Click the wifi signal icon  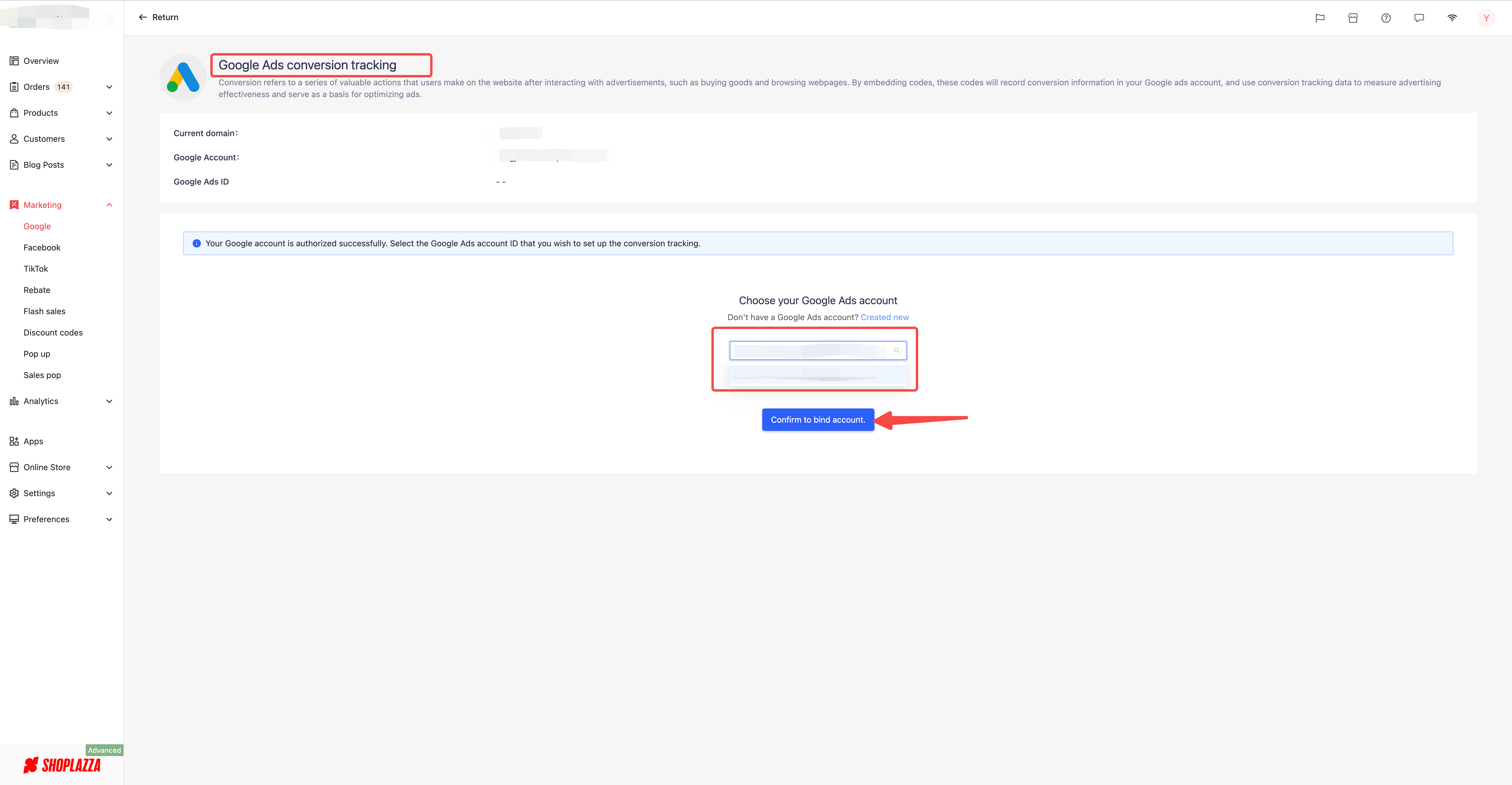pyautogui.click(x=1452, y=18)
